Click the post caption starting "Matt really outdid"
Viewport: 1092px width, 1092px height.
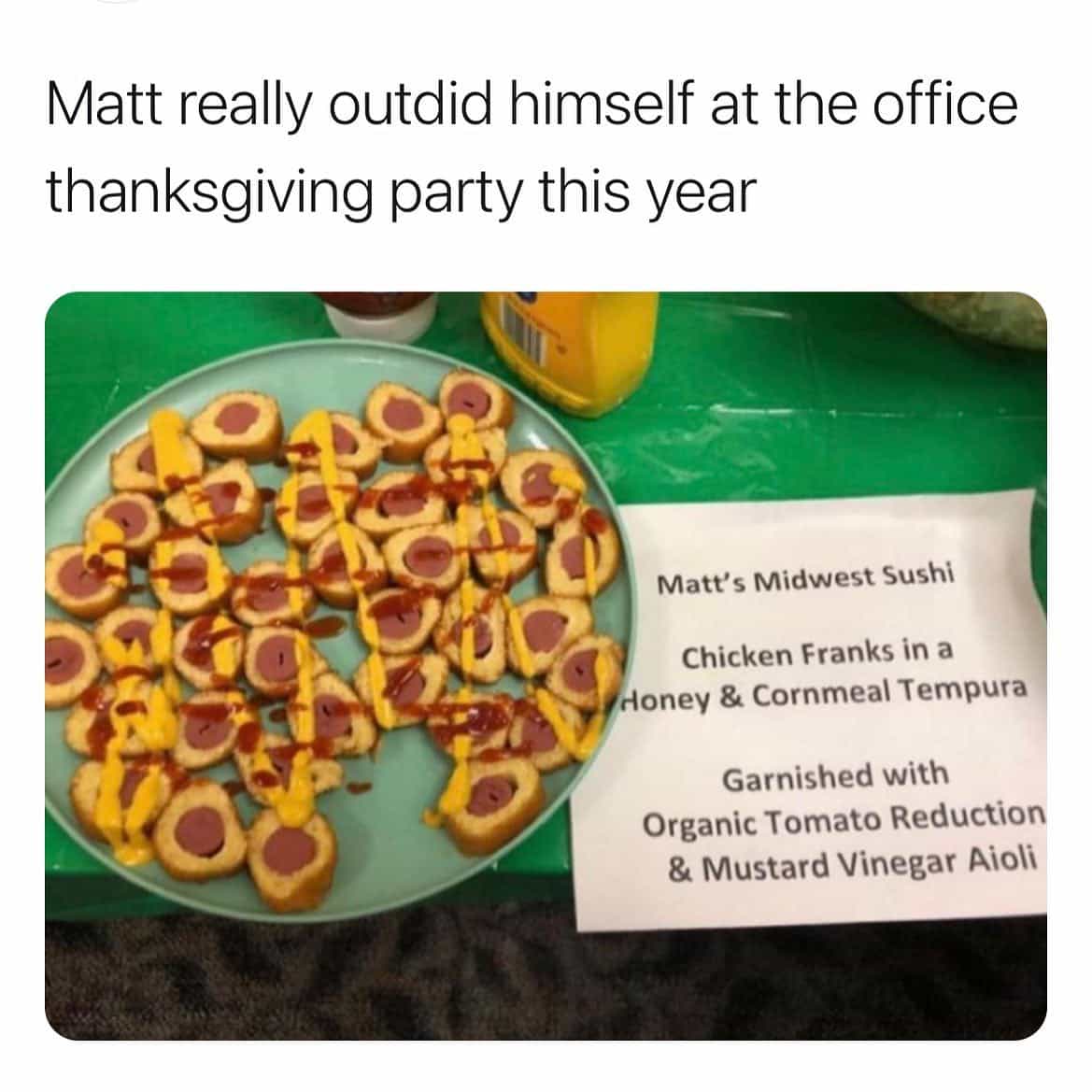point(532,147)
